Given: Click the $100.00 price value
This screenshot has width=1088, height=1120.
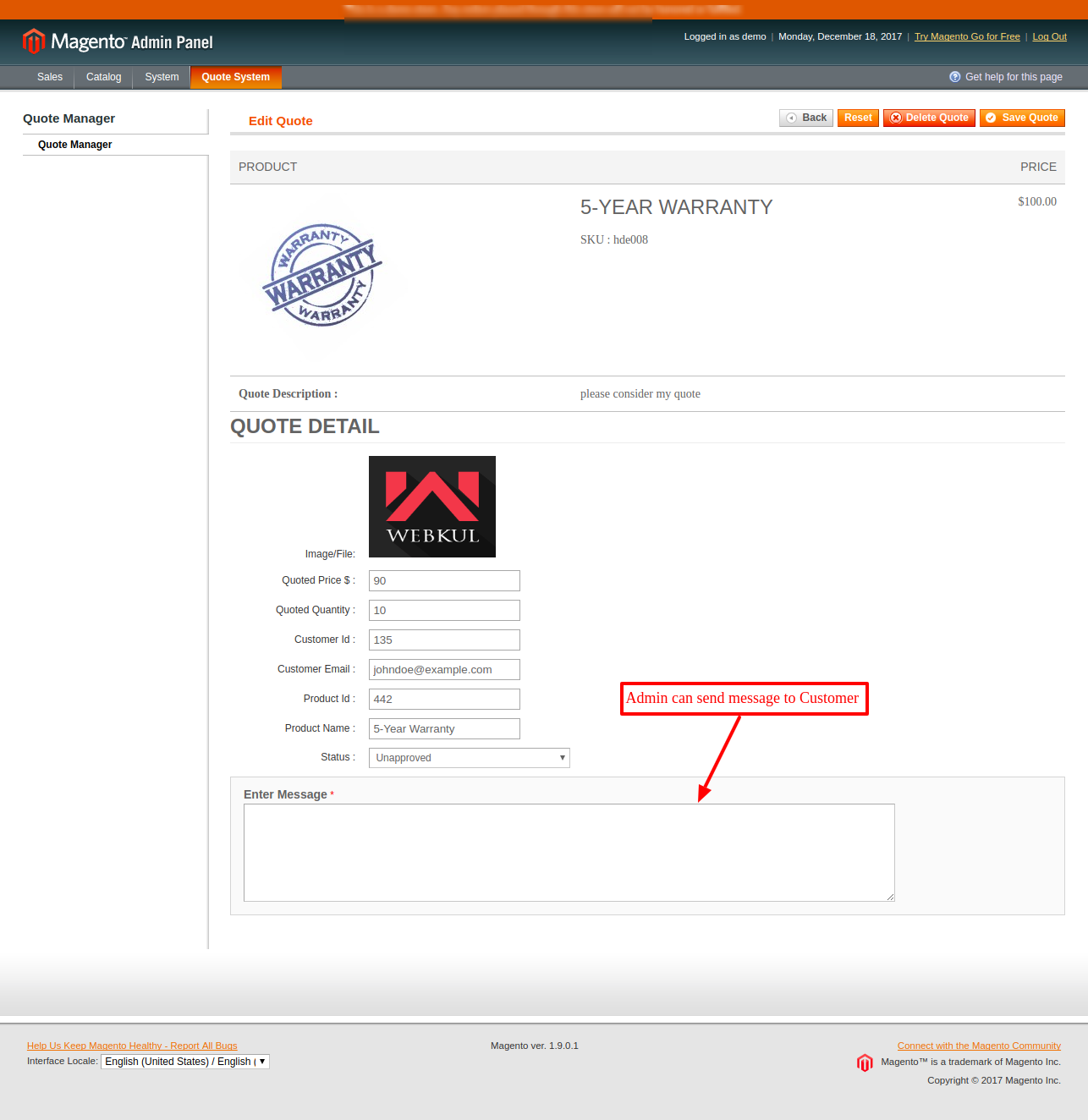Looking at the screenshot, I should pos(1037,201).
